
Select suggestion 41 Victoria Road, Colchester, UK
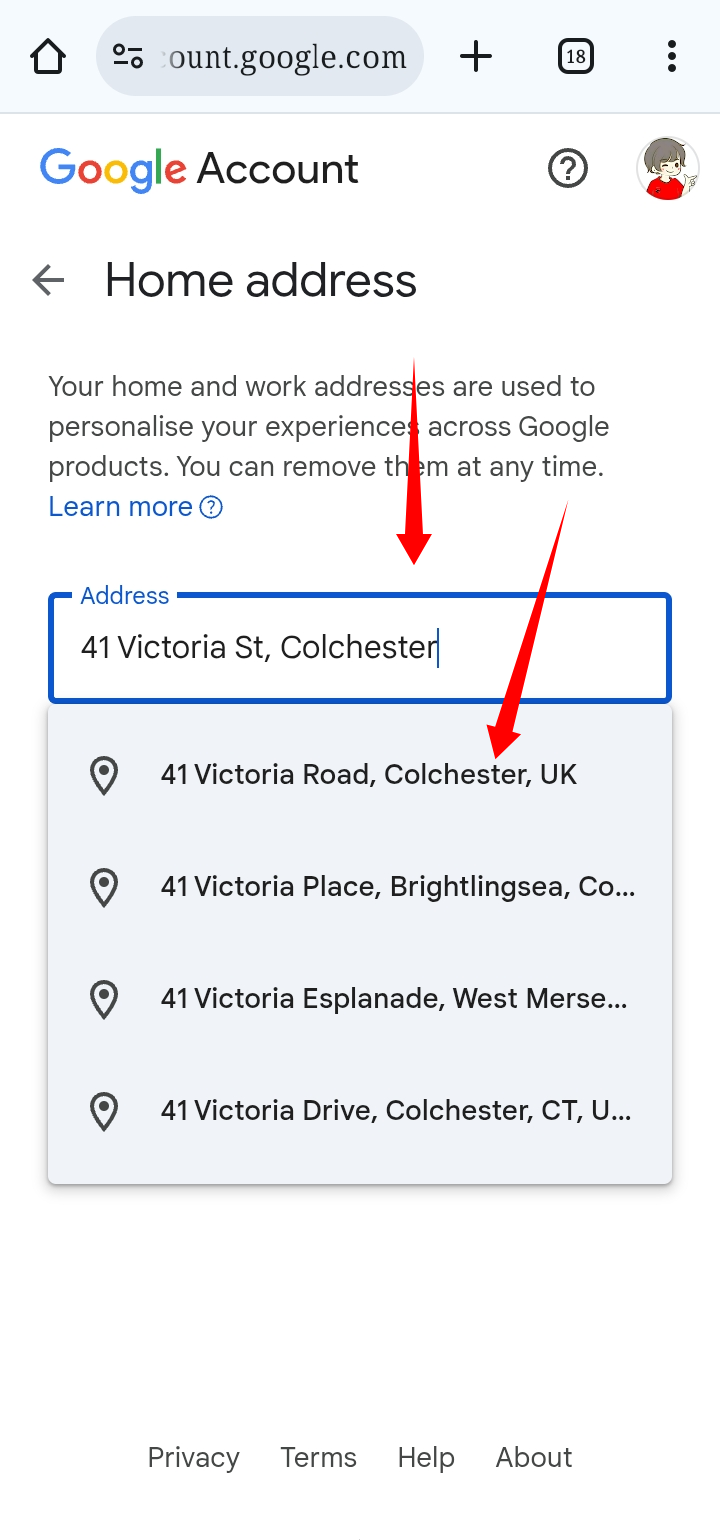368,775
